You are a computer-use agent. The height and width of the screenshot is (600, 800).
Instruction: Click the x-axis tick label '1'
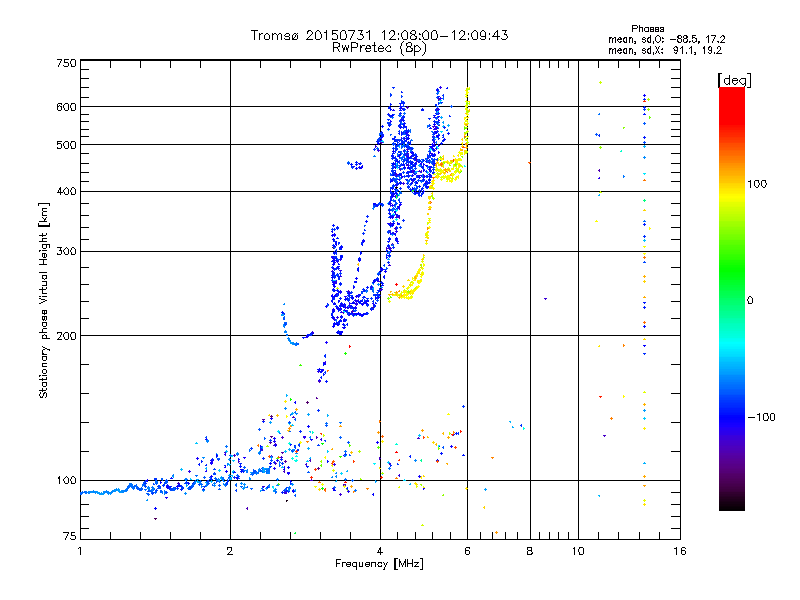pos(80,551)
